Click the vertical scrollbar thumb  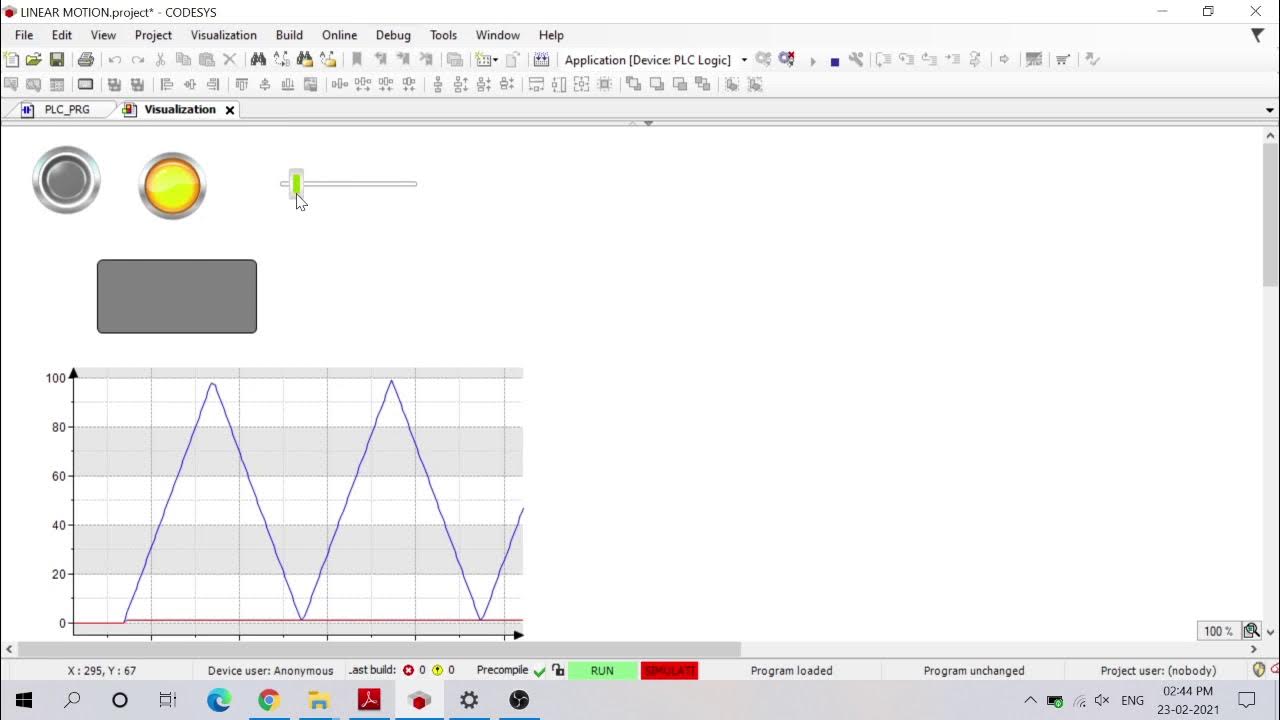[1270, 214]
